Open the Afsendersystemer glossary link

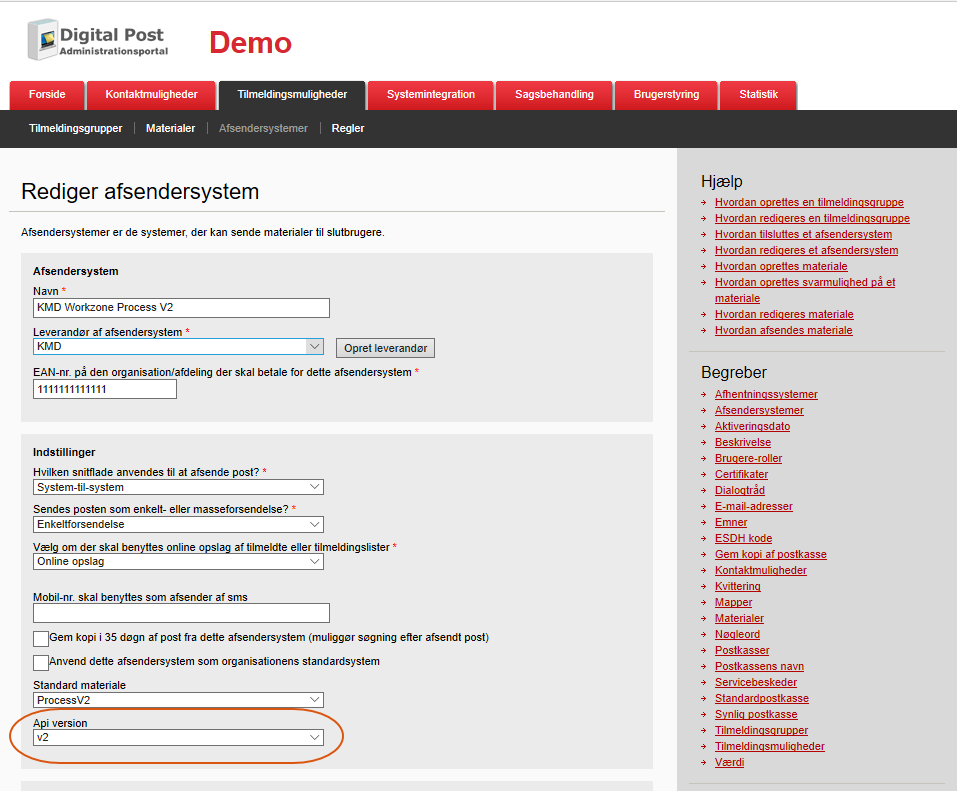759,410
